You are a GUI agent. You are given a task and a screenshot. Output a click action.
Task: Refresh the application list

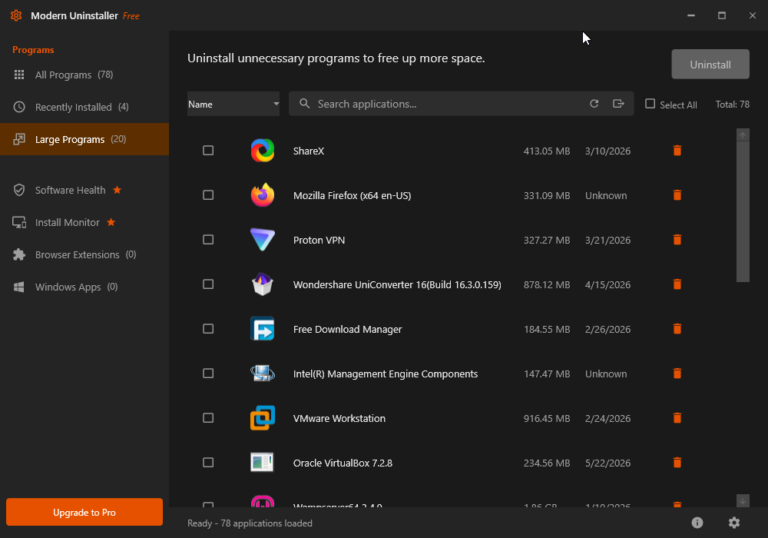594,104
